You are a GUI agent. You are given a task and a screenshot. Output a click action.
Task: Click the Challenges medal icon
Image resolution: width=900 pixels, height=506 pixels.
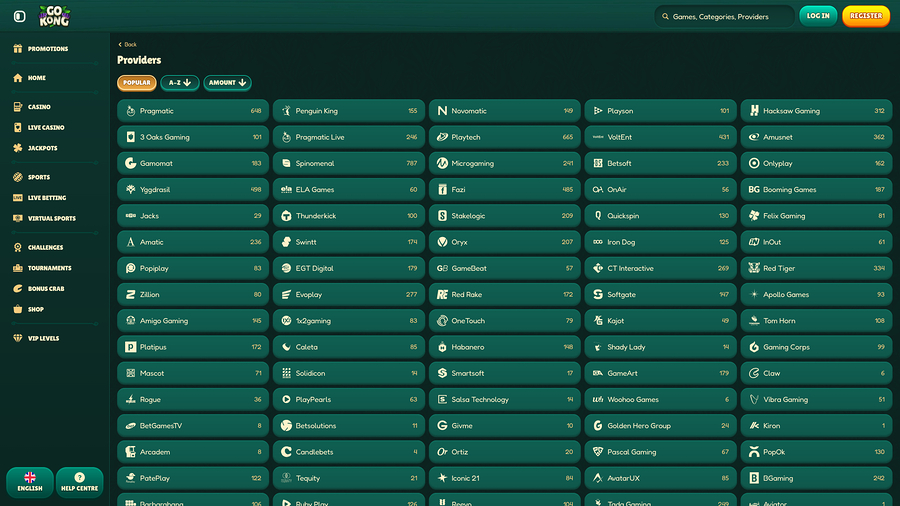[18, 247]
